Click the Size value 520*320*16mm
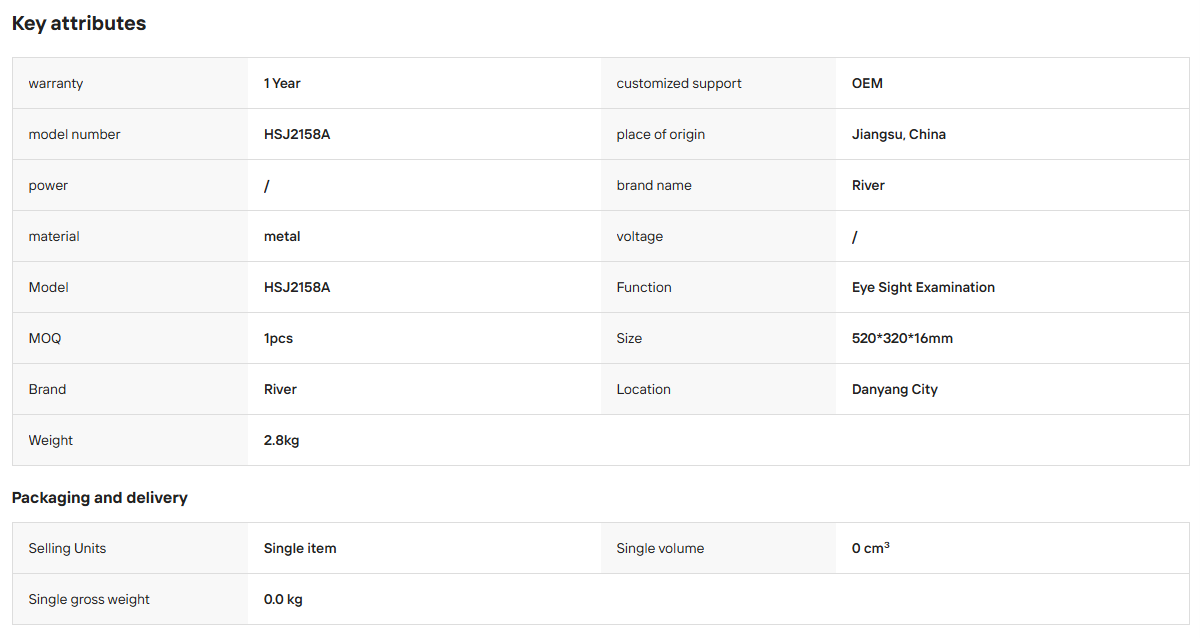Screen dimensions: 1200x638 click(902, 338)
